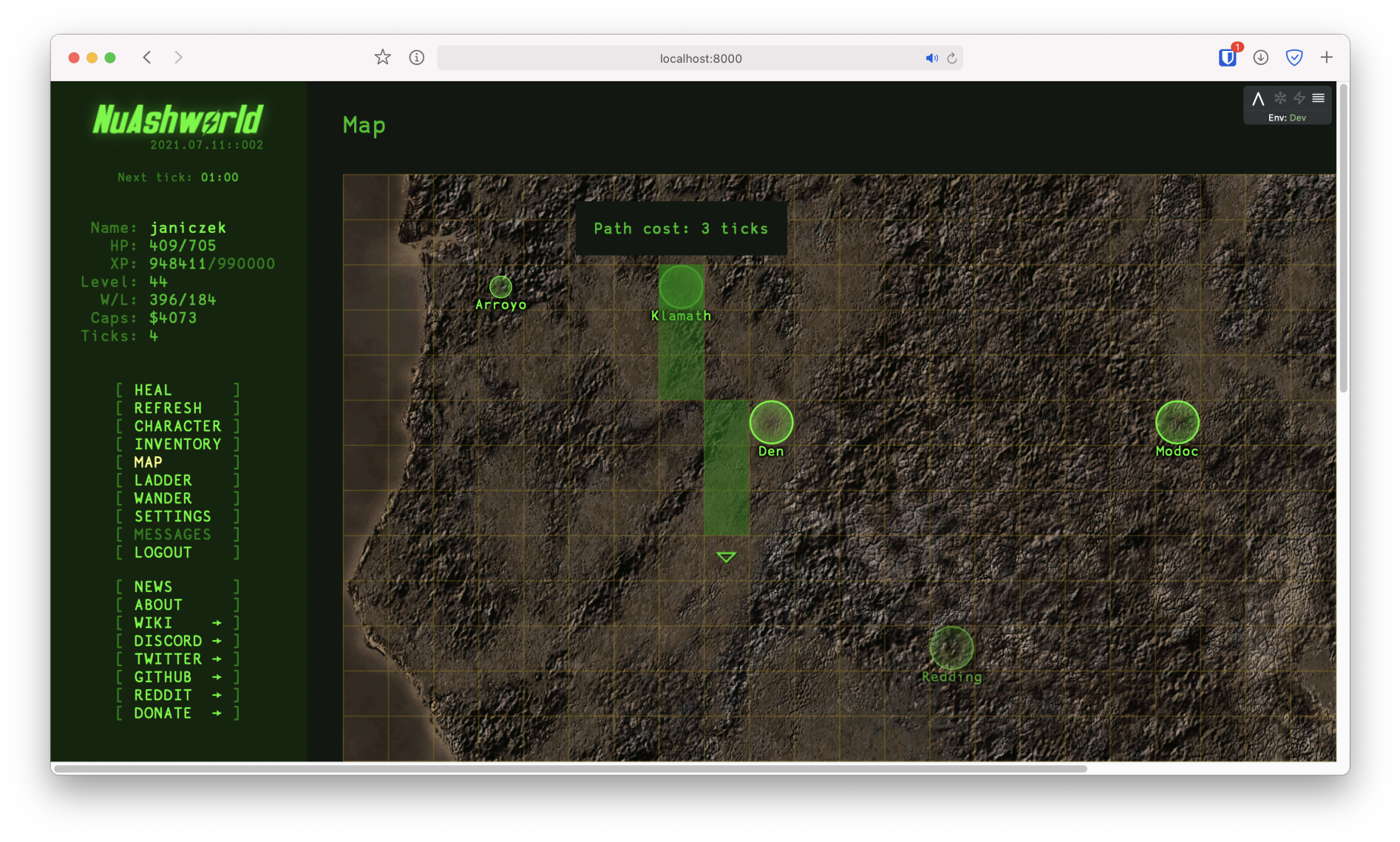Click the player name janiczek
Viewport: 1400px width, 842px height.
pos(188,228)
